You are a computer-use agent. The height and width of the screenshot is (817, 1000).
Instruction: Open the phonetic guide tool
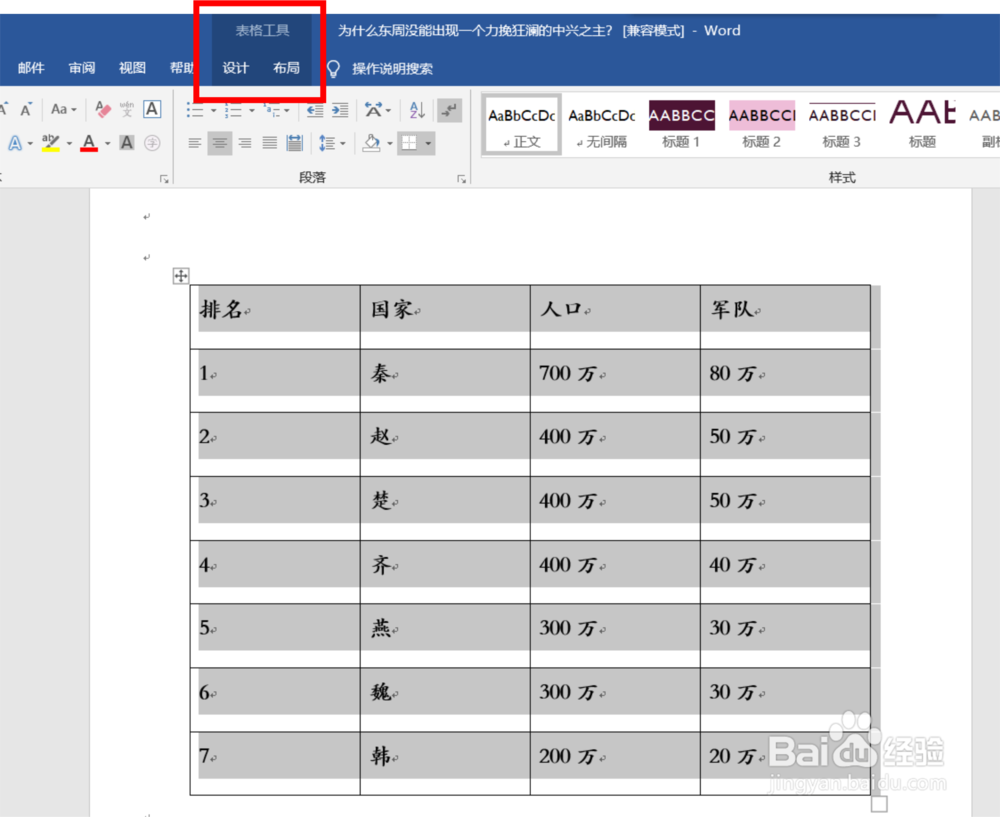[128, 109]
